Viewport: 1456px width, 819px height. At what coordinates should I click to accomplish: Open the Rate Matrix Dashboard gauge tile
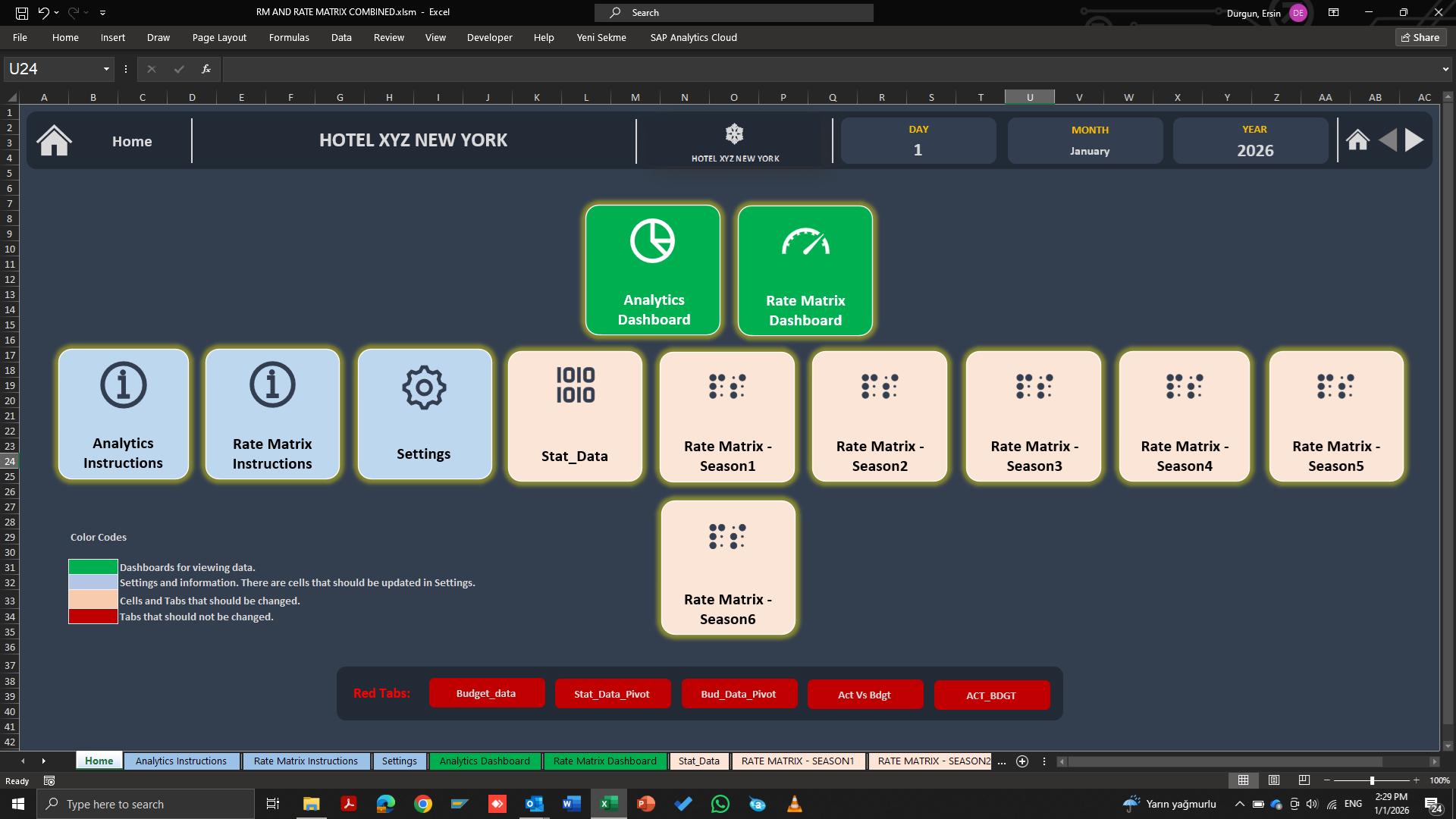coord(805,271)
